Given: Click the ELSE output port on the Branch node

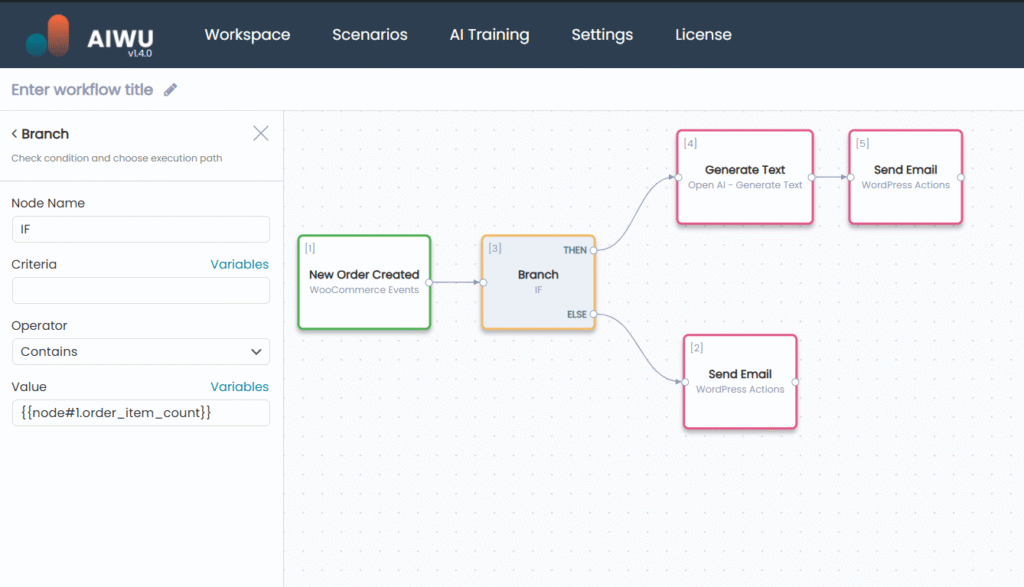Looking at the screenshot, I should (592, 312).
